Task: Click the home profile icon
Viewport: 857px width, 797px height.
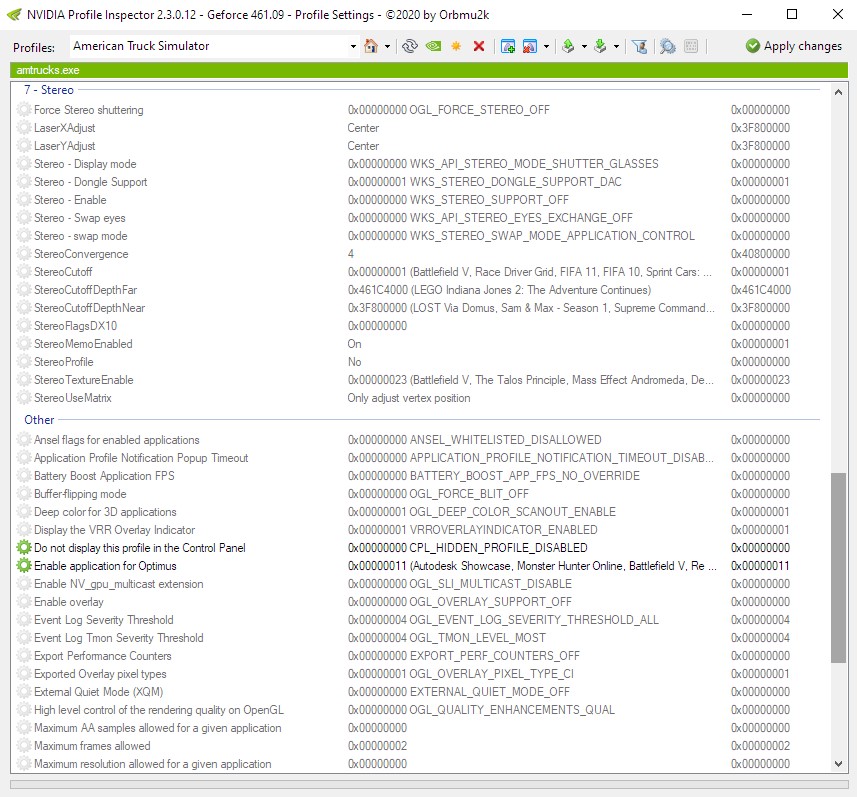Action: coord(371,46)
